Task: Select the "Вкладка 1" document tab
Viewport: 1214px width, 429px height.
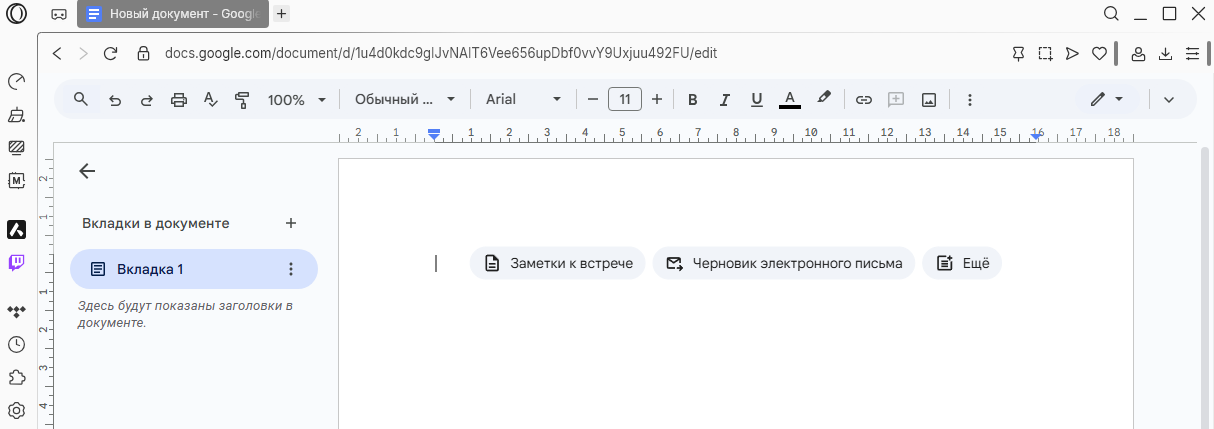Action: pos(194,269)
